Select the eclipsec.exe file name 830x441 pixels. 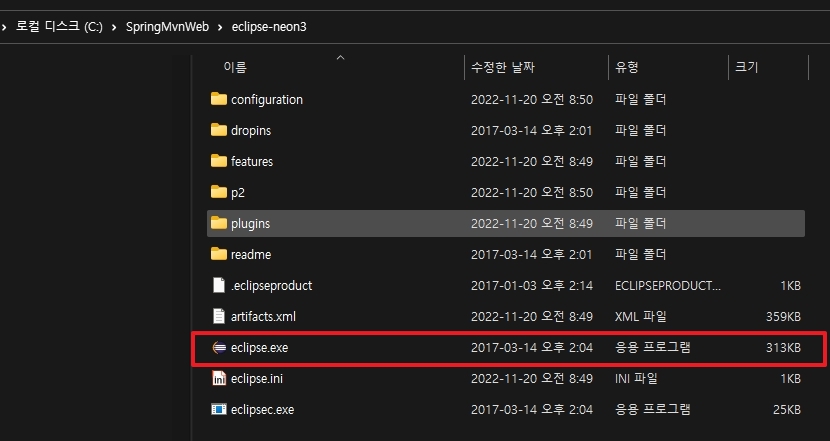[x=263, y=410]
